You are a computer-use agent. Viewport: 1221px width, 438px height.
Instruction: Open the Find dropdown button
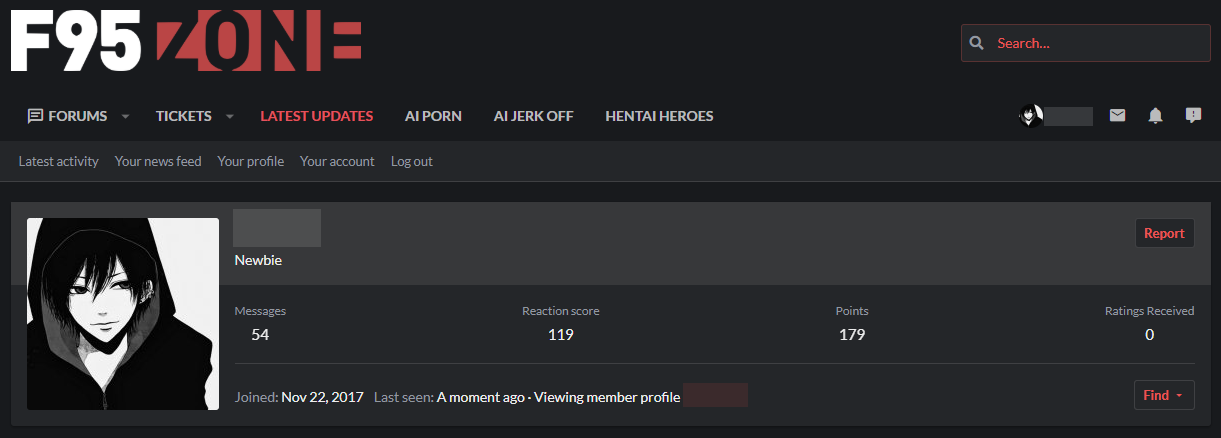click(1164, 395)
